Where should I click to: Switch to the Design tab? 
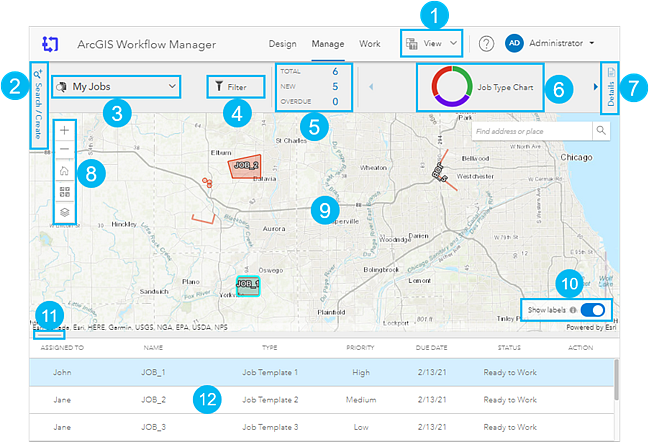pyautogui.click(x=282, y=44)
